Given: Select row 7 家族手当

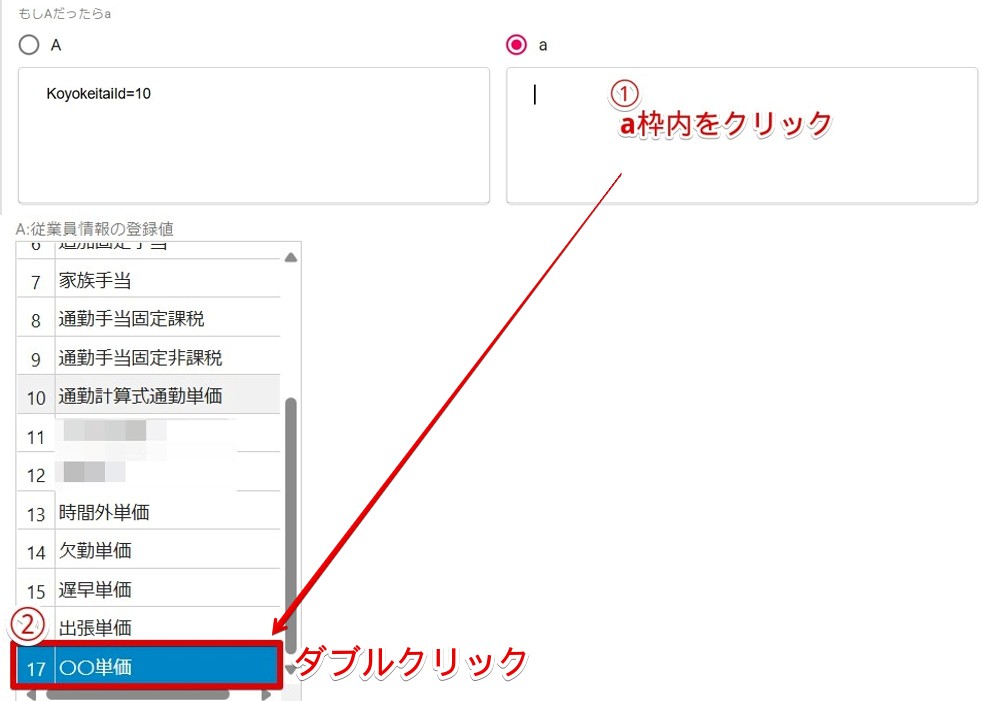Looking at the screenshot, I should pyautogui.click(x=148, y=279).
